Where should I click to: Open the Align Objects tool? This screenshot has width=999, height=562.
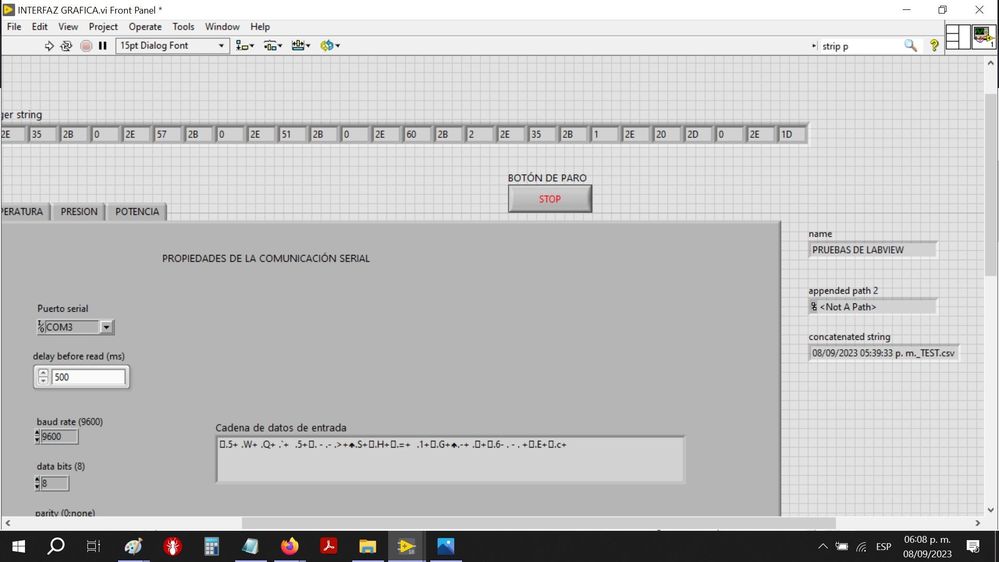tap(245, 46)
